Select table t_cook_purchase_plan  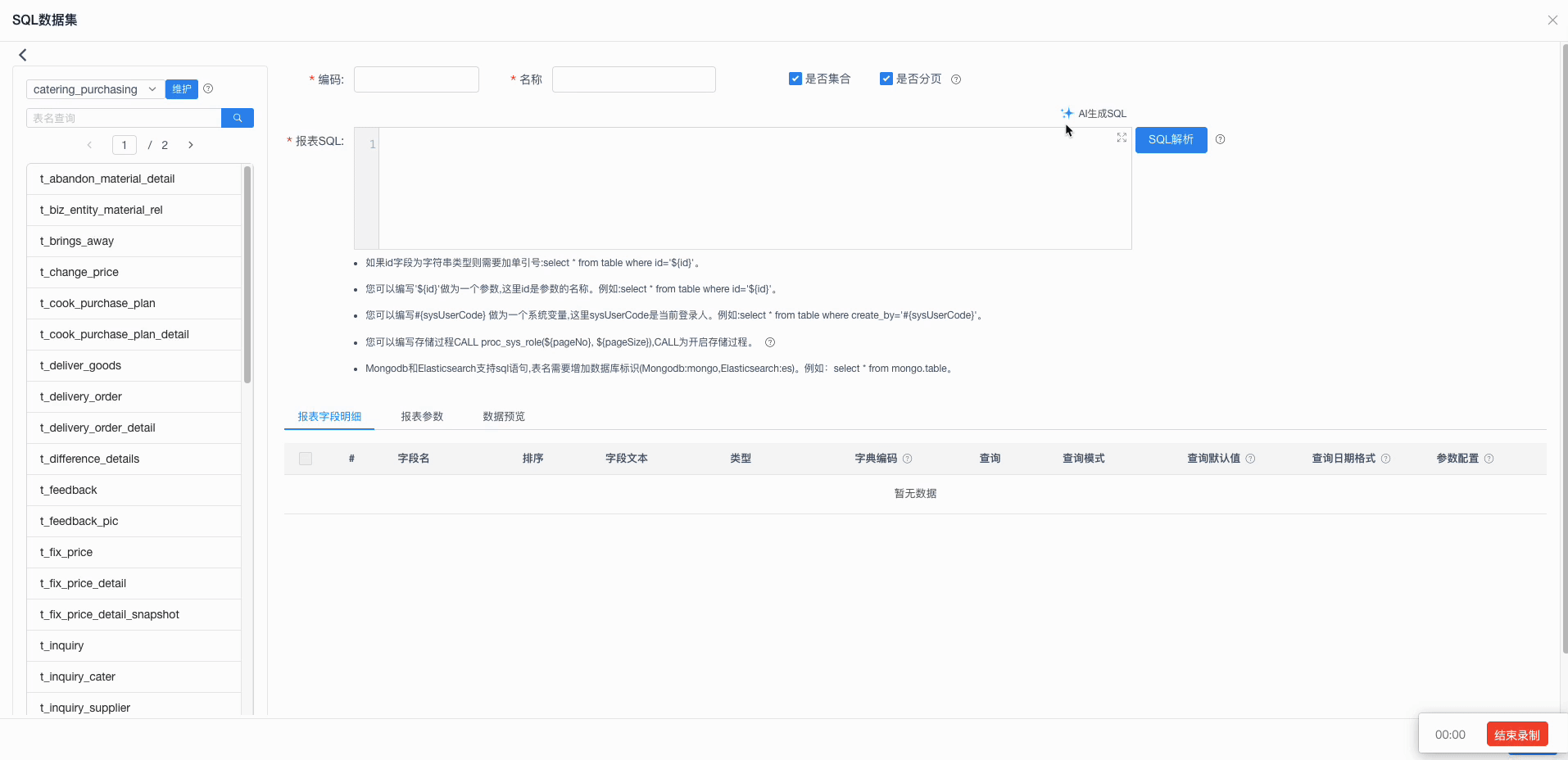[x=134, y=304]
